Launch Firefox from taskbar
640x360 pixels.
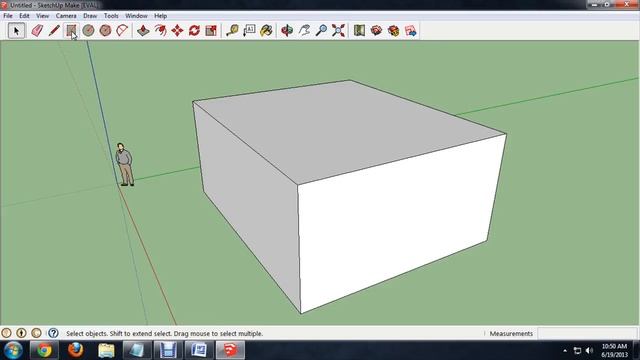tap(76, 350)
